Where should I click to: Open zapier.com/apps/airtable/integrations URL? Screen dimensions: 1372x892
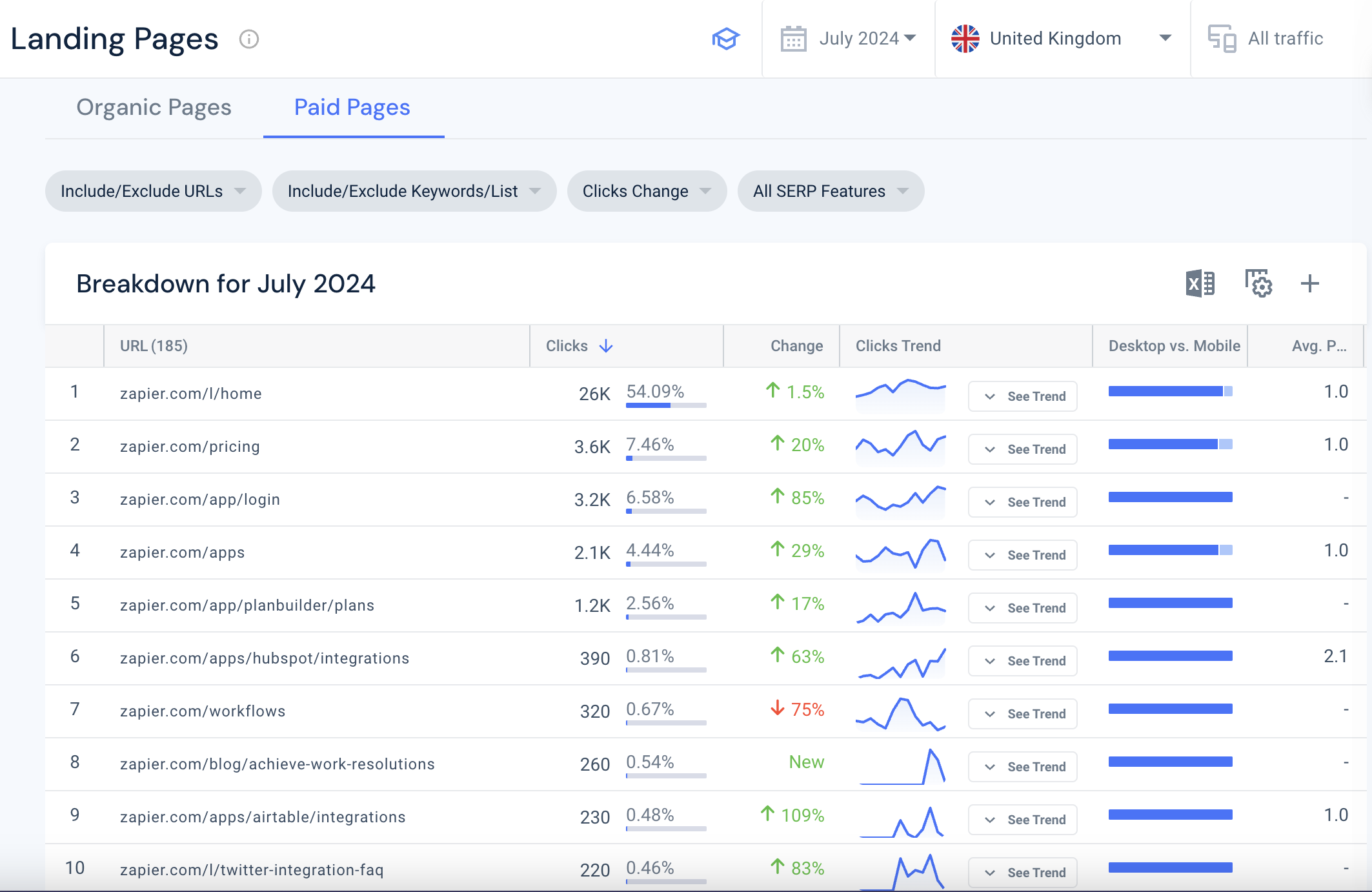coord(263,817)
